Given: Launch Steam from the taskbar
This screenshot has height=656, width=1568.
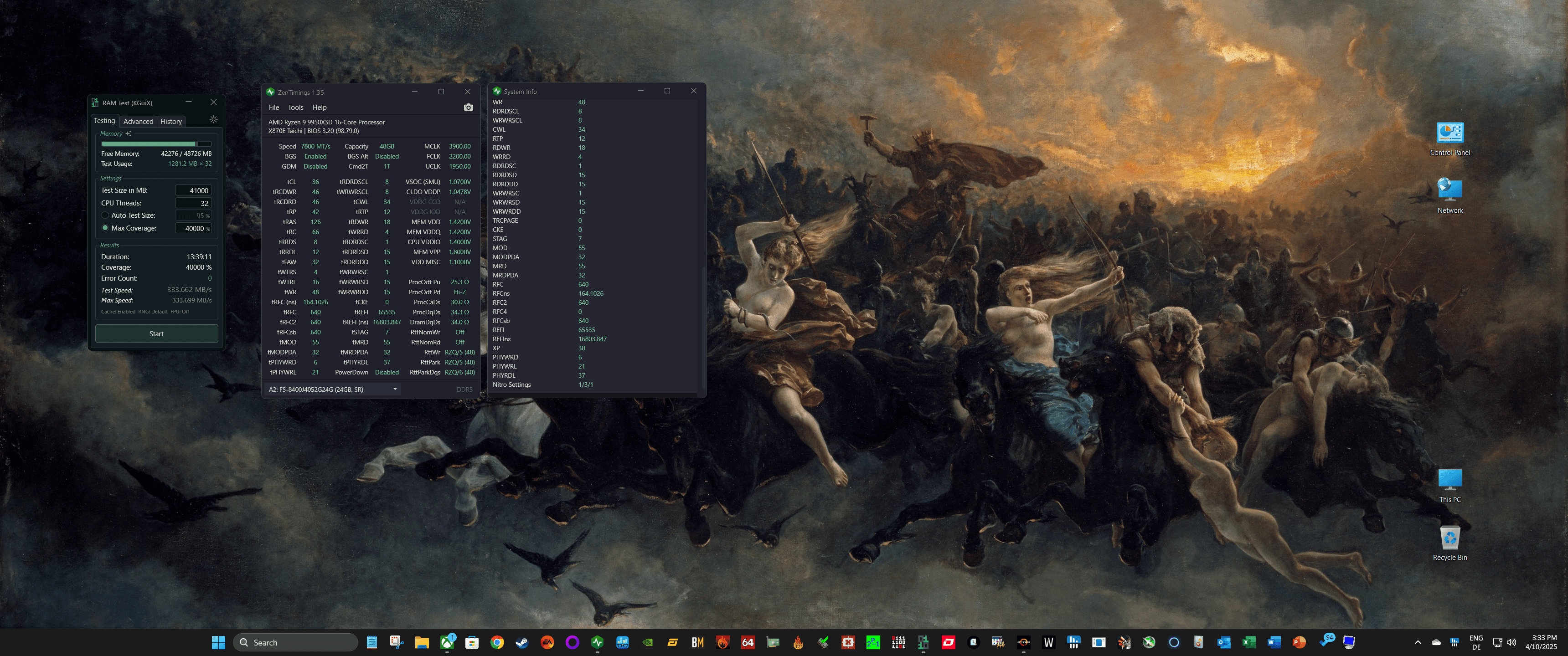Looking at the screenshot, I should 521,642.
